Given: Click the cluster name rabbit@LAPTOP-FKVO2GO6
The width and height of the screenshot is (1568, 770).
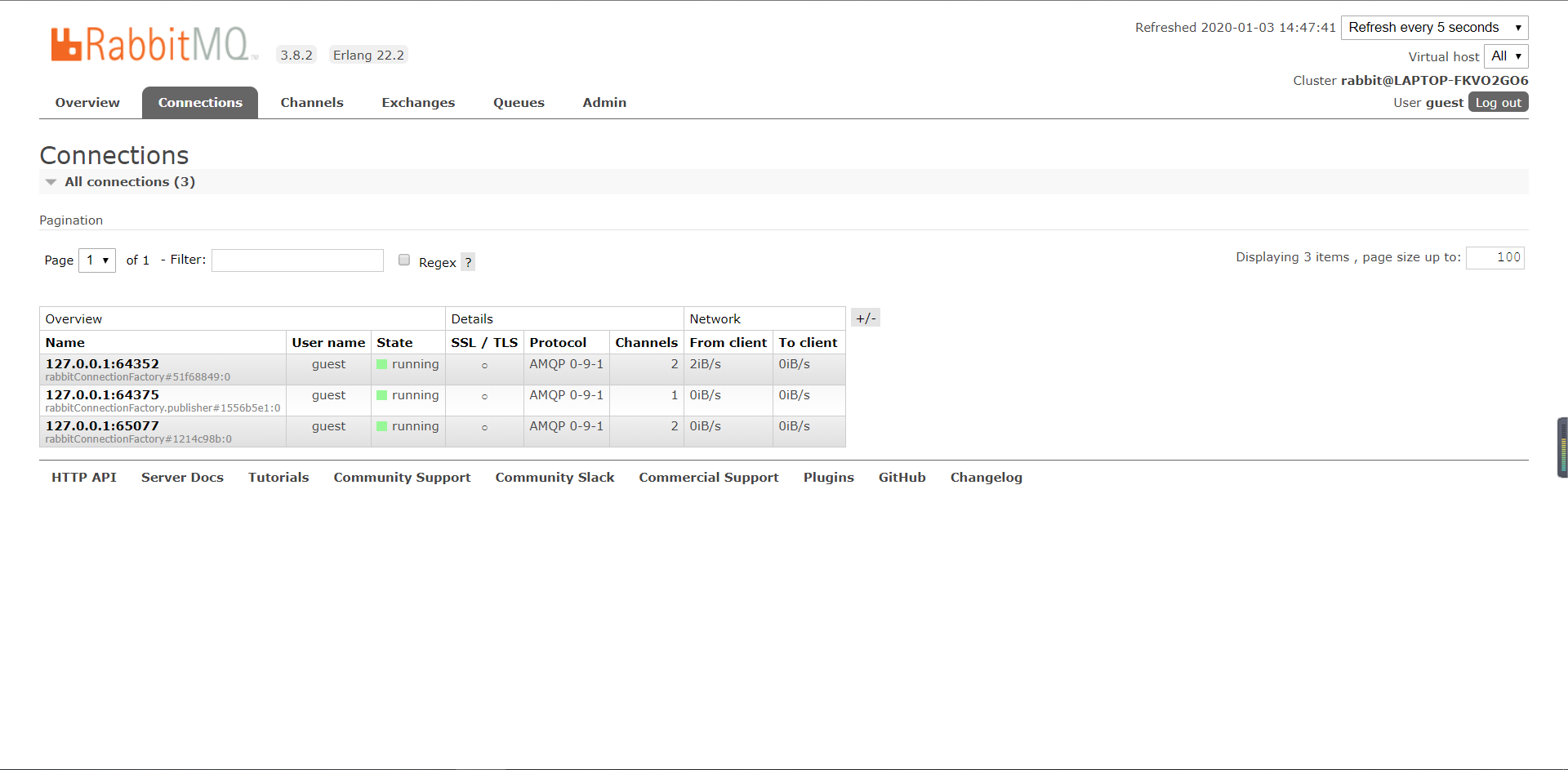Looking at the screenshot, I should tap(1434, 80).
